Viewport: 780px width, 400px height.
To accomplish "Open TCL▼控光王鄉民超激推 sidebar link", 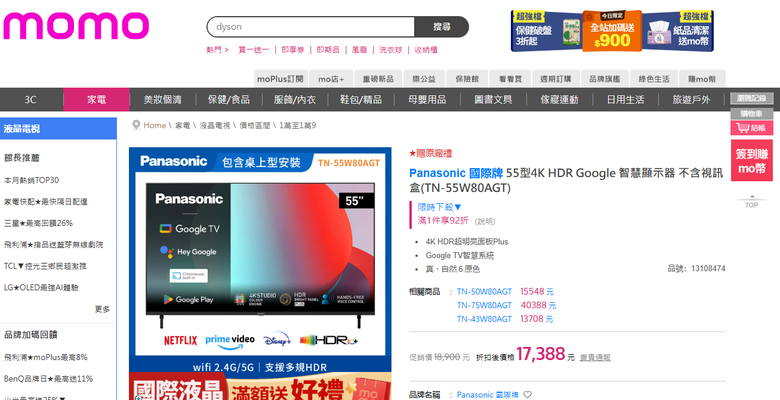I will click(45, 266).
